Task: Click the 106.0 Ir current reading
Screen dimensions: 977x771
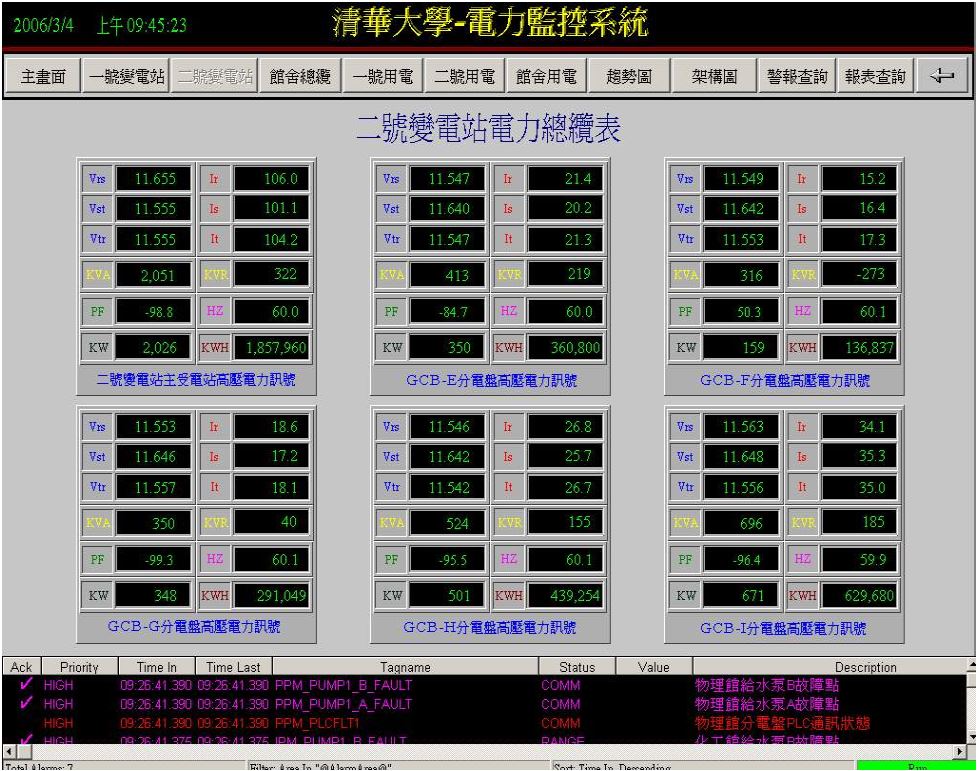Action: pyautogui.click(x=271, y=178)
